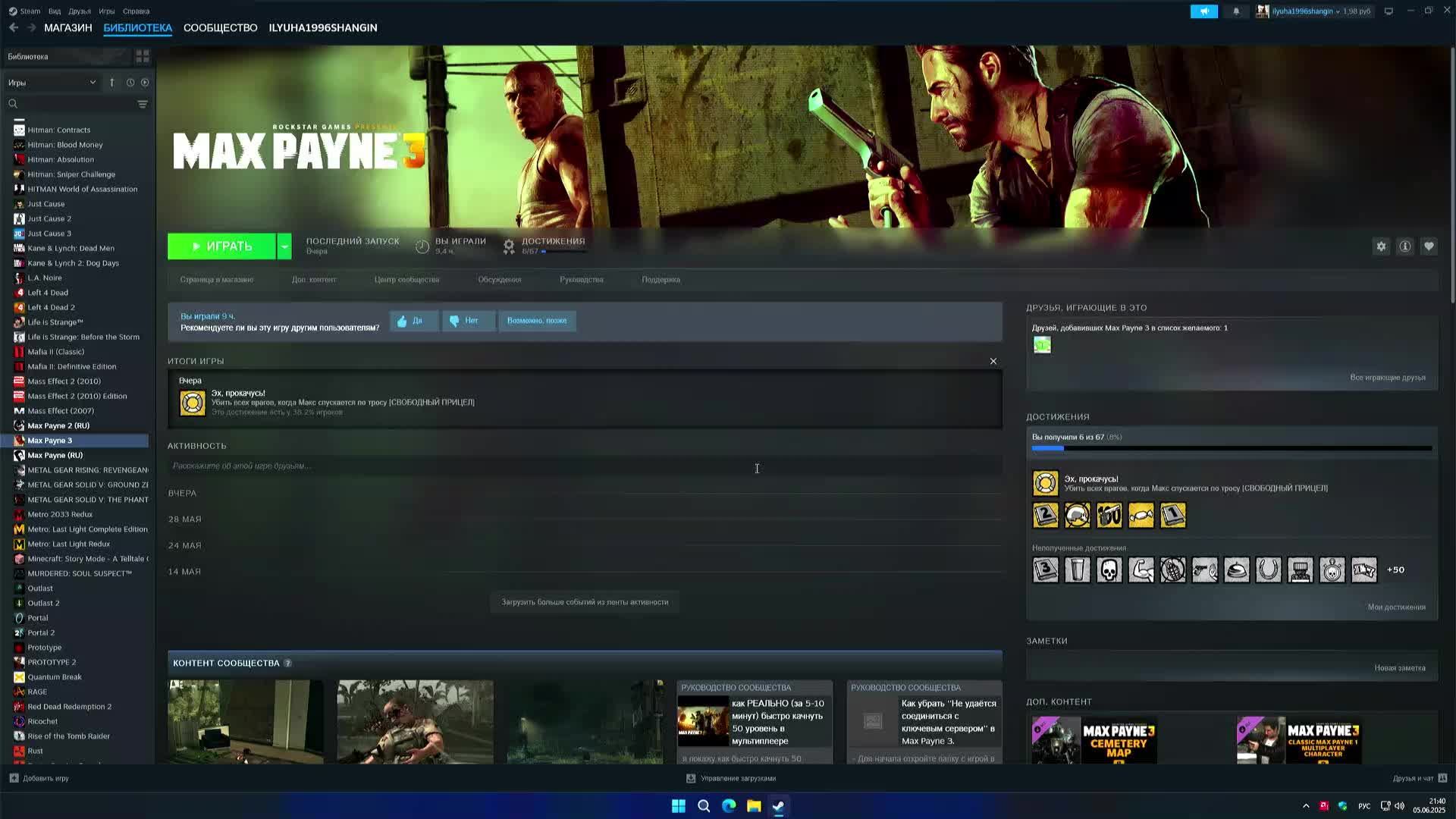The width and height of the screenshot is (1456, 819).
Task: Open Страница в магазине link
Action: 217,280
